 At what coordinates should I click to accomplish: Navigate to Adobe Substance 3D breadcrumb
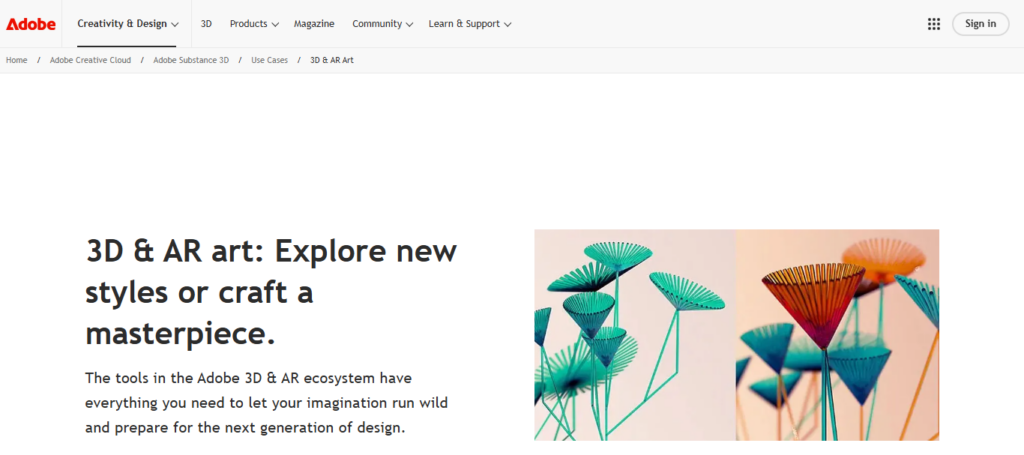coord(191,60)
